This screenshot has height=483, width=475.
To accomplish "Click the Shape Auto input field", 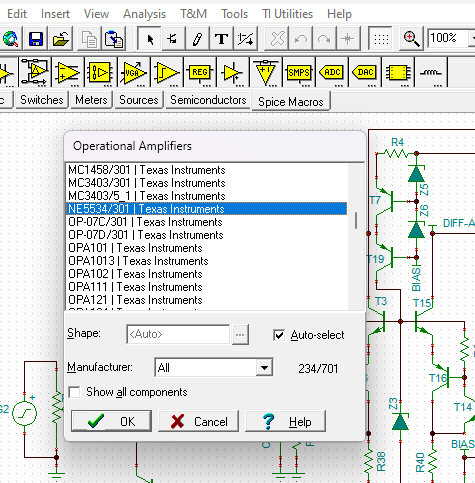I will [178, 334].
